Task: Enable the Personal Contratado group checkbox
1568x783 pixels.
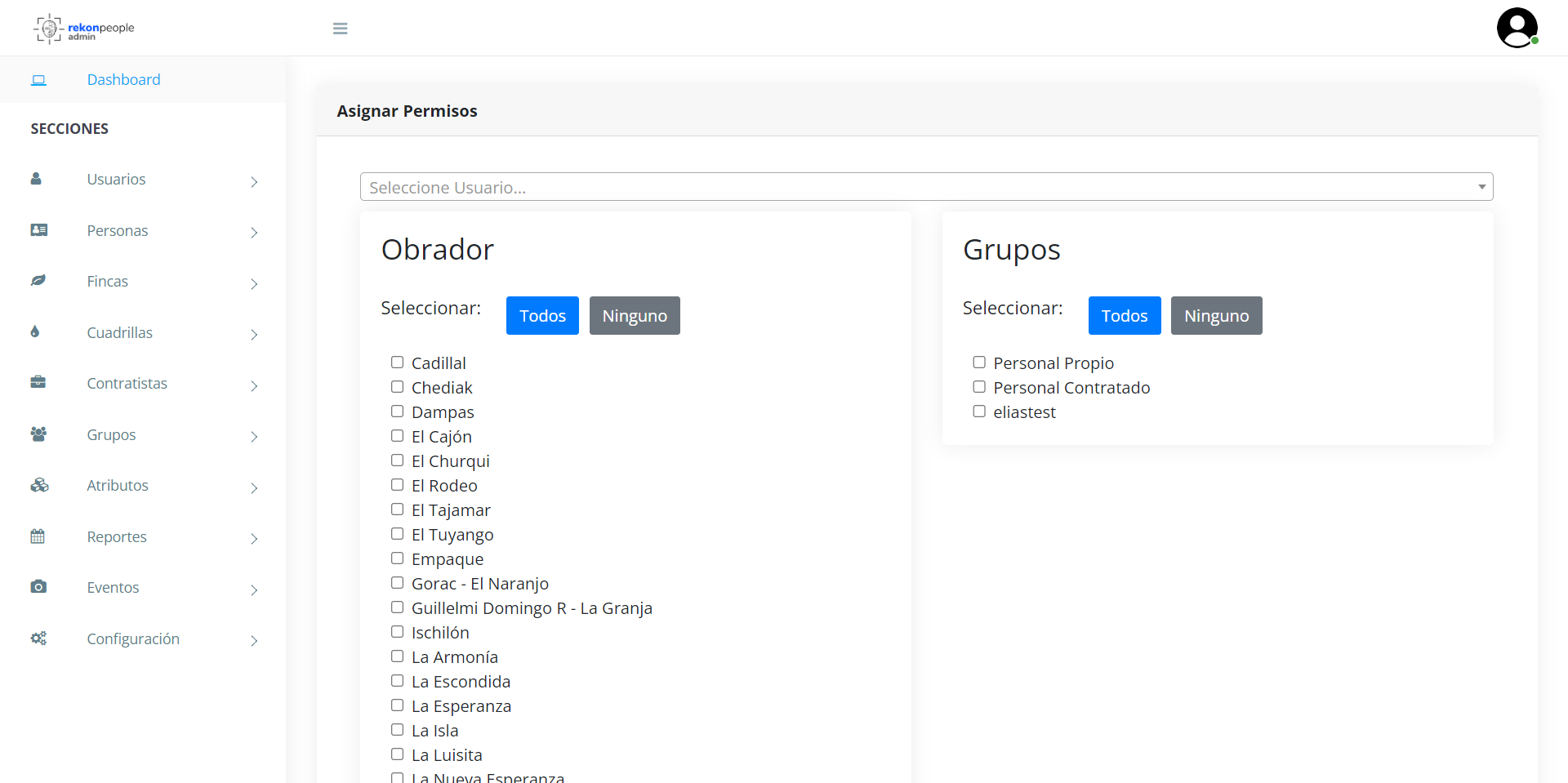Action: tap(979, 387)
